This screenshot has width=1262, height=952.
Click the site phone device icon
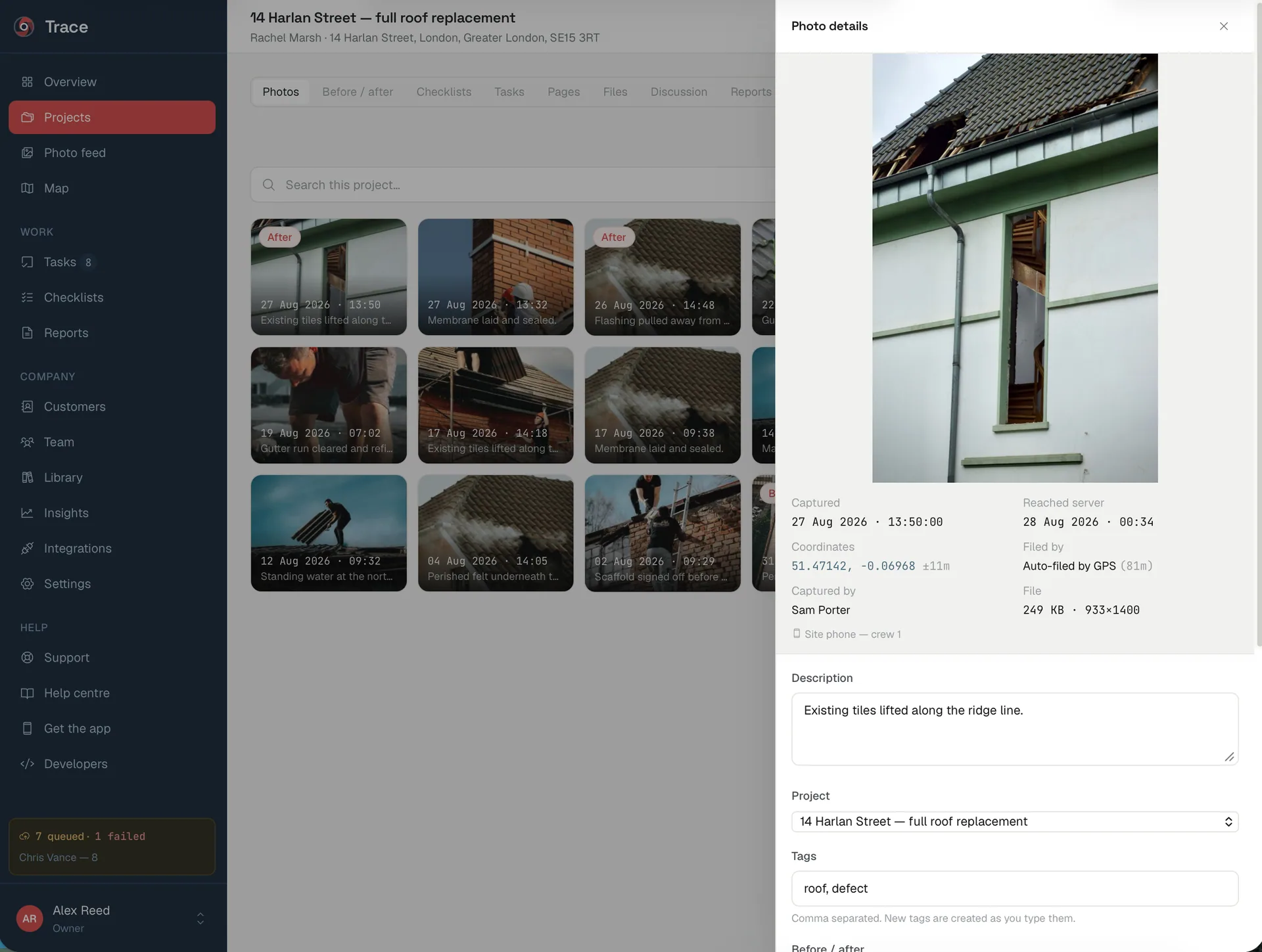coord(797,634)
